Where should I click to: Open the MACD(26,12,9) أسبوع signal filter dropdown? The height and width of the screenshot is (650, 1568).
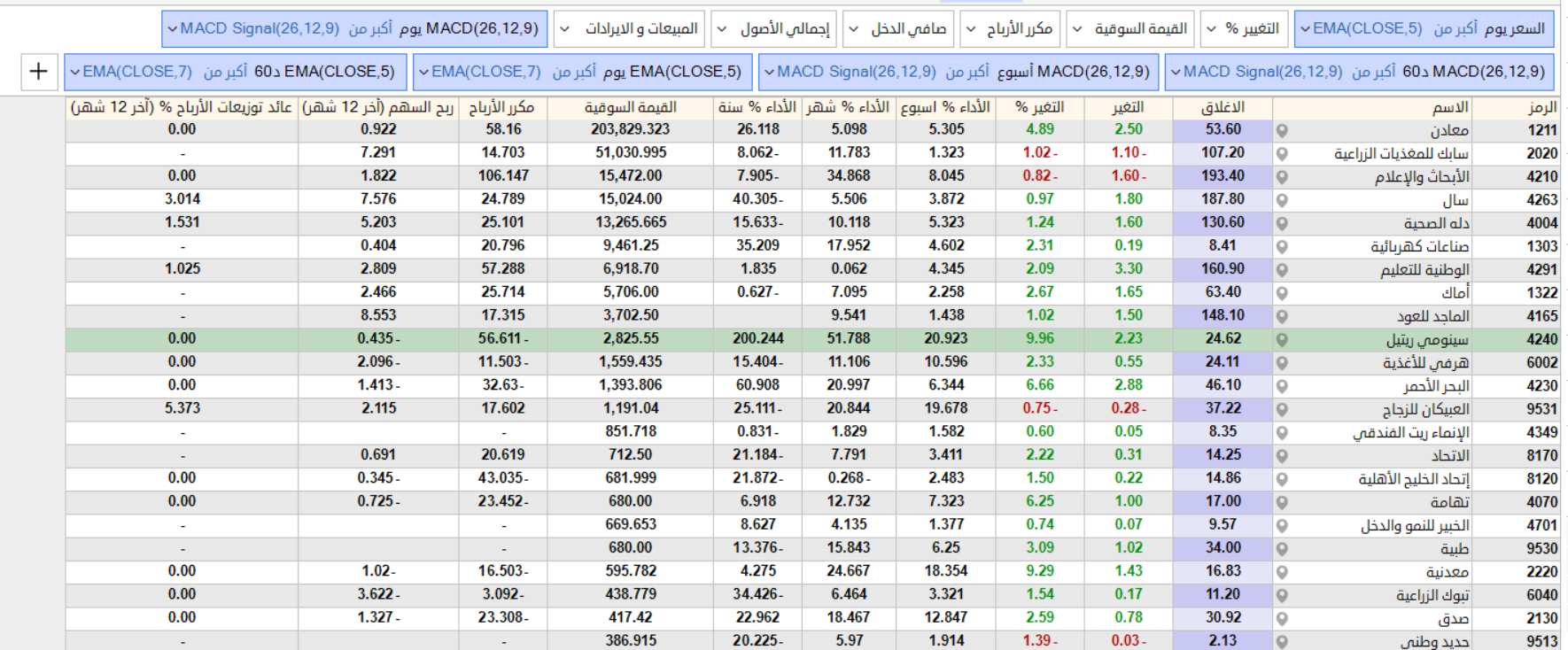pos(959,72)
